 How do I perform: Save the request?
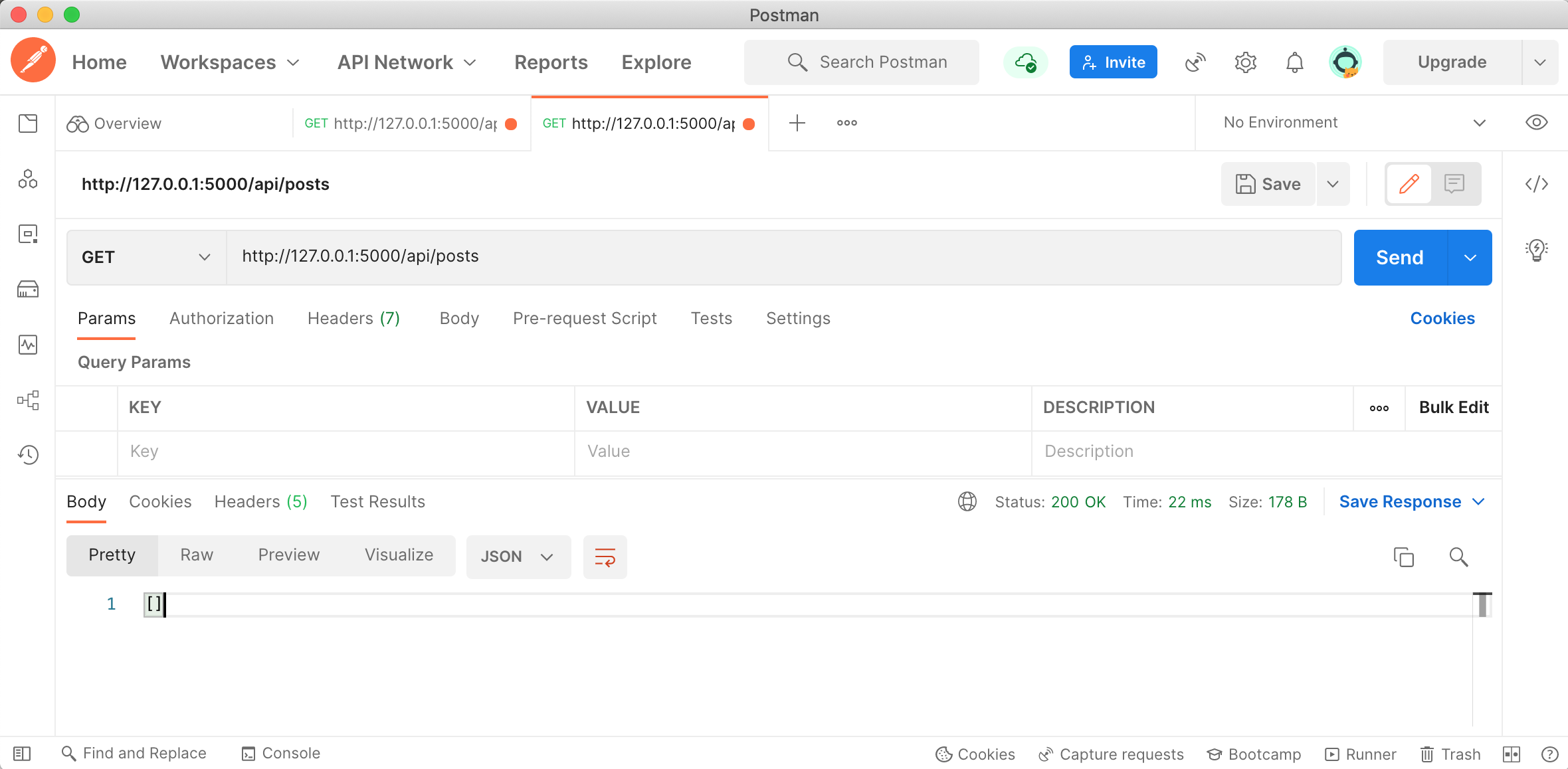click(x=1268, y=184)
